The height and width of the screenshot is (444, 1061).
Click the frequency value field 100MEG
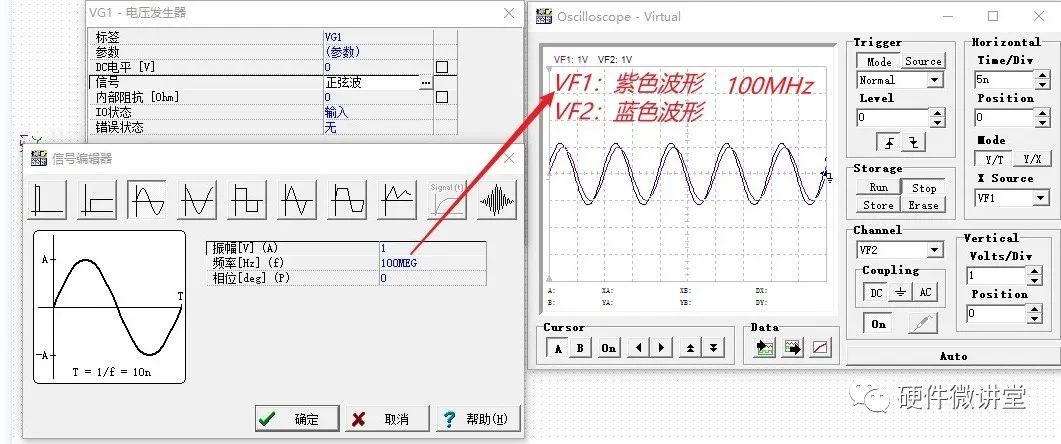pyautogui.click(x=431, y=262)
